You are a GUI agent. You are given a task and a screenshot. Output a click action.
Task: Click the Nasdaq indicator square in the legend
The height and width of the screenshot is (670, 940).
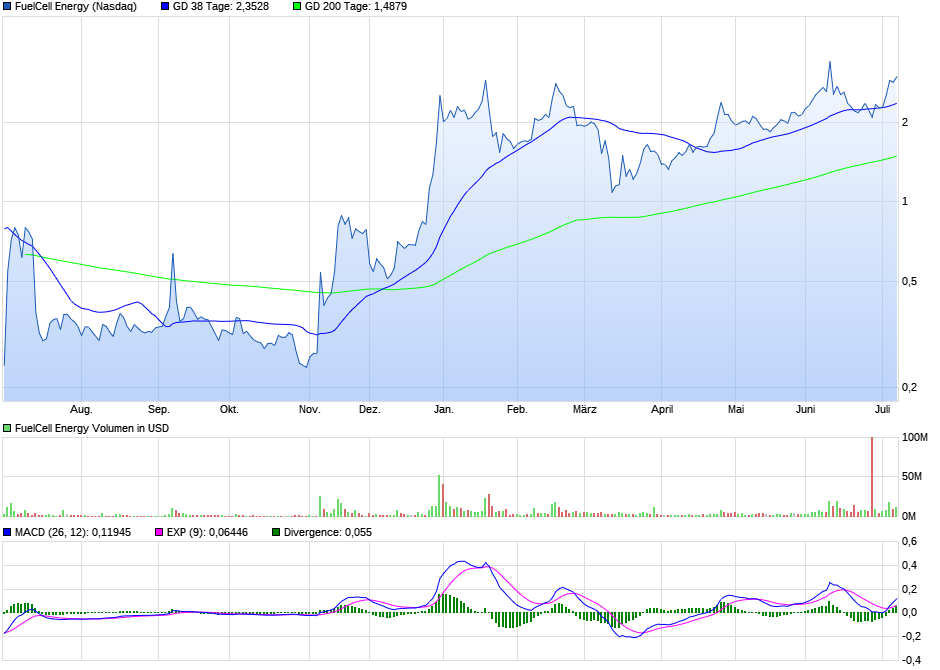[x=8, y=8]
